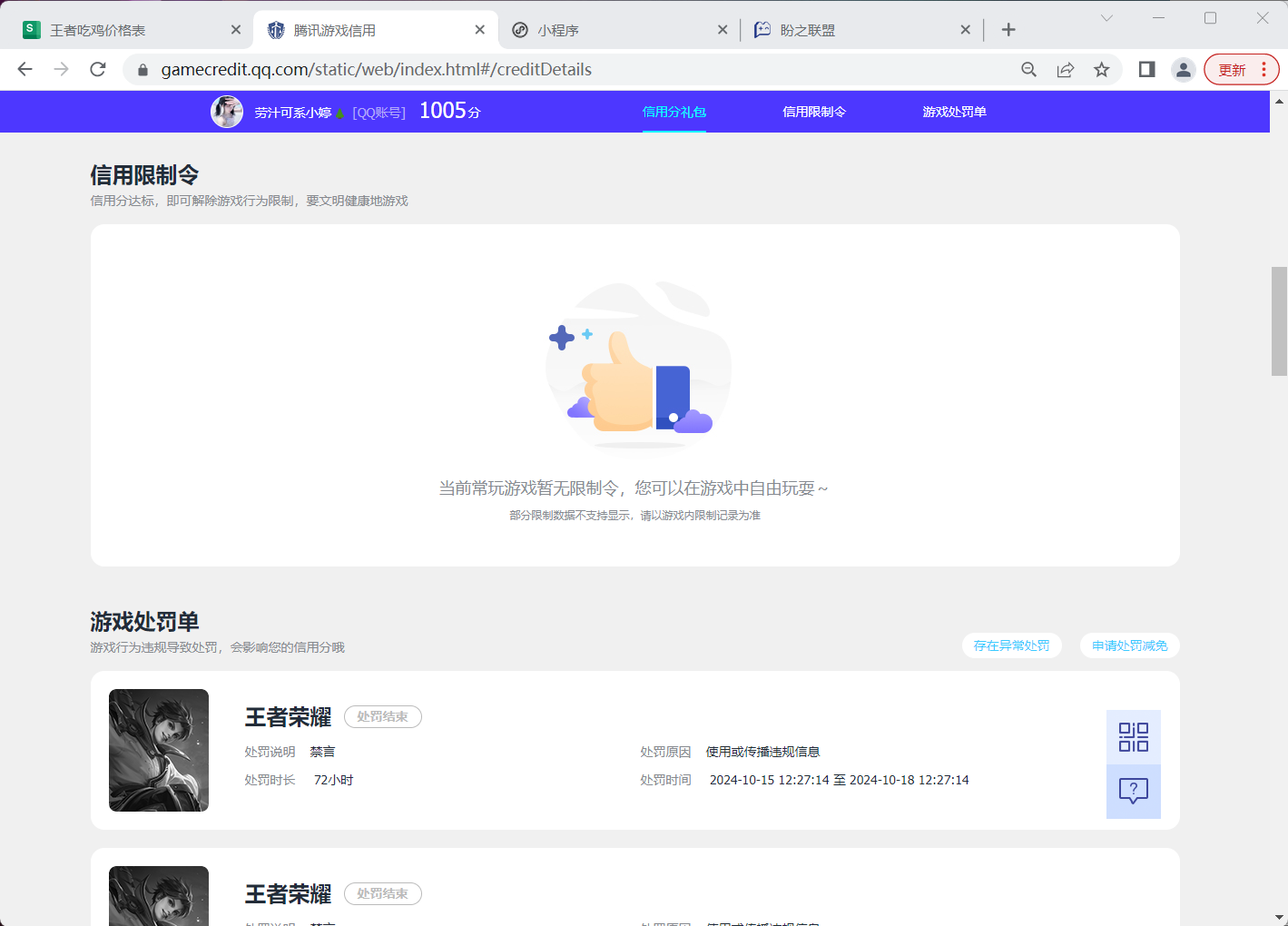Open help question icon on first penalty card

(1134, 792)
